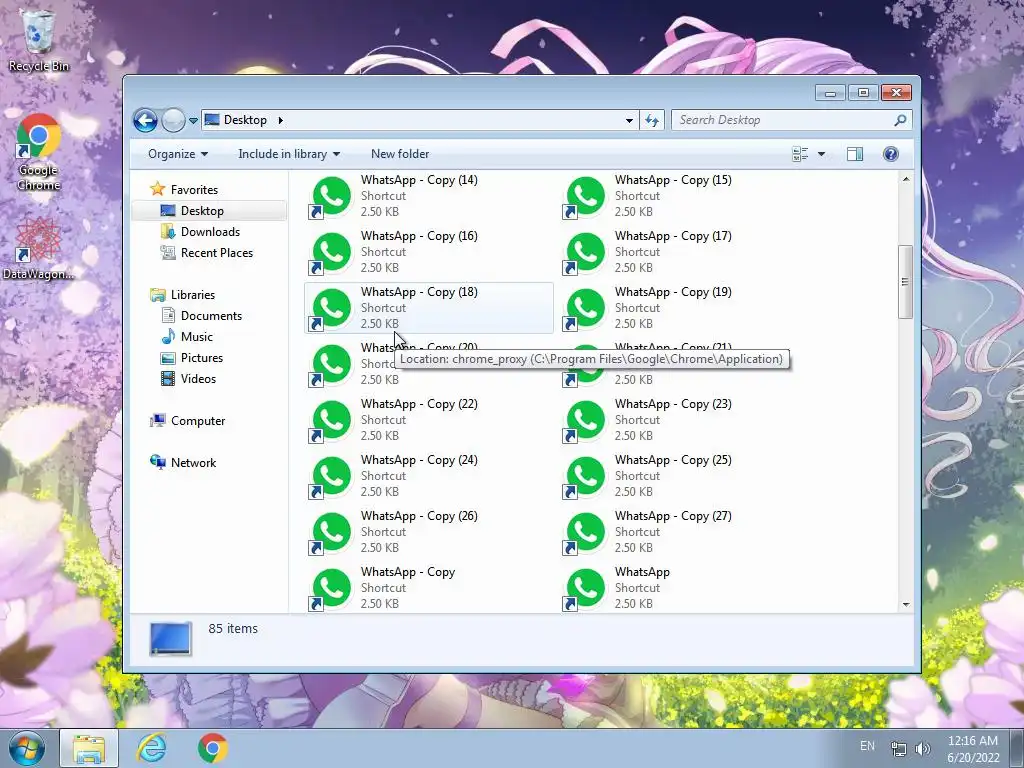Select Favorites in the navigation pane
Viewport: 1024px width, 768px height.
click(x=194, y=189)
